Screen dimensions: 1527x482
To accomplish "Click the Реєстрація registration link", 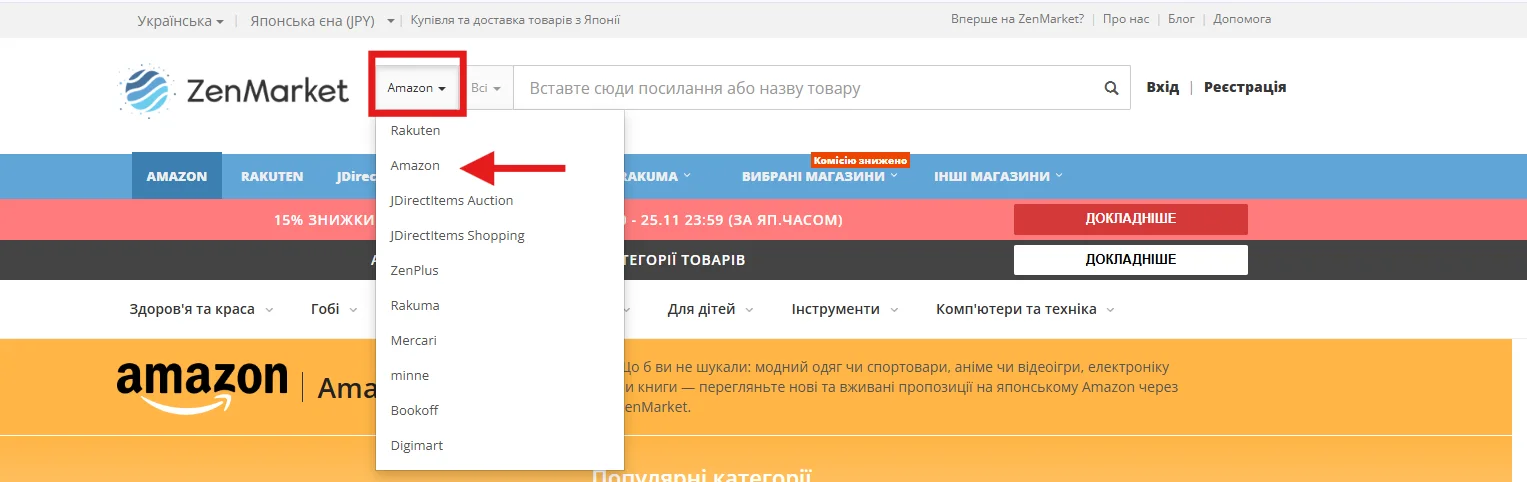I will point(1245,87).
